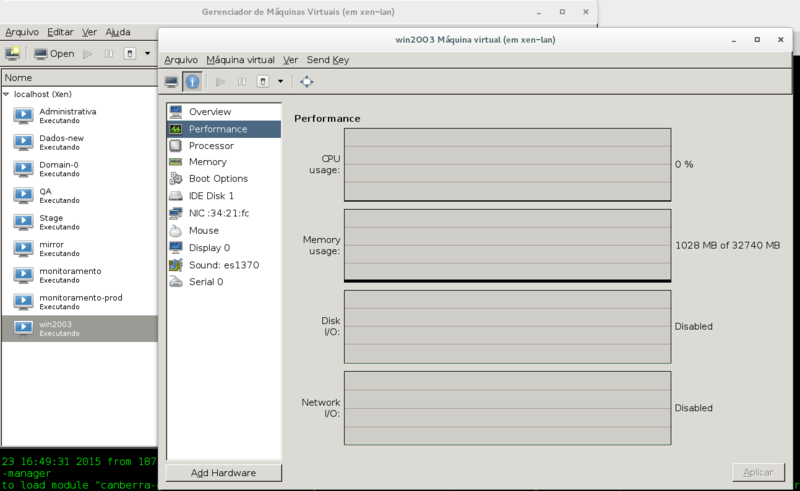The width and height of the screenshot is (800, 491).
Task: Click the shutdown icon in win2003 toolbar
Action: point(263,82)
